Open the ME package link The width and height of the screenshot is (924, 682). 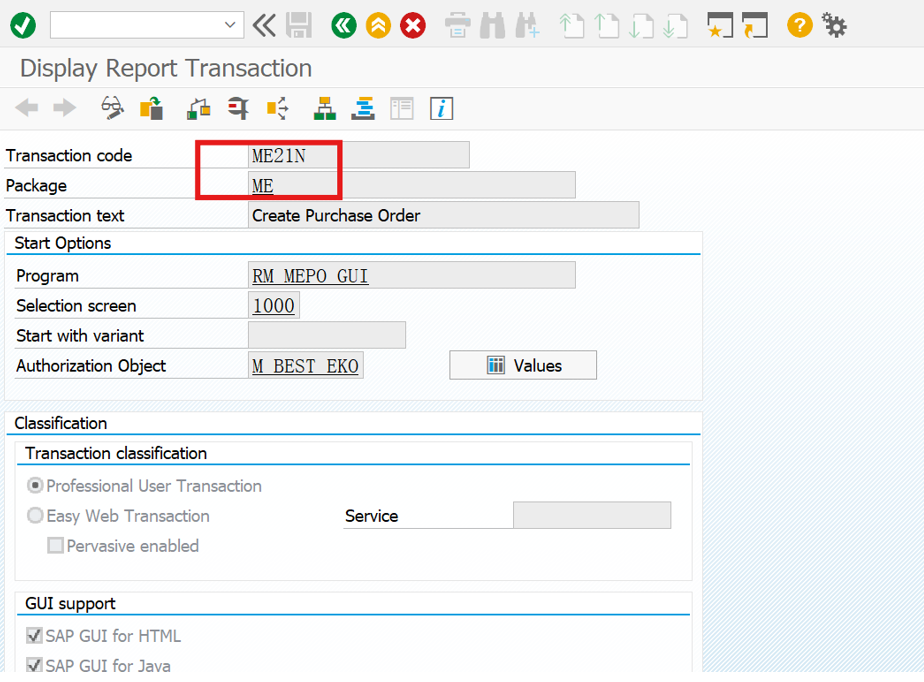coord(263,186)
